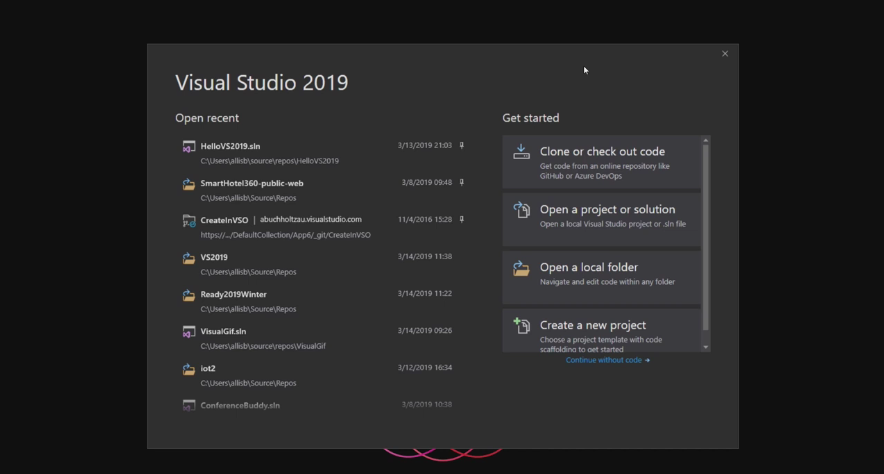Click the ConferenceBuddy.sln solution icon

point(188,405)
